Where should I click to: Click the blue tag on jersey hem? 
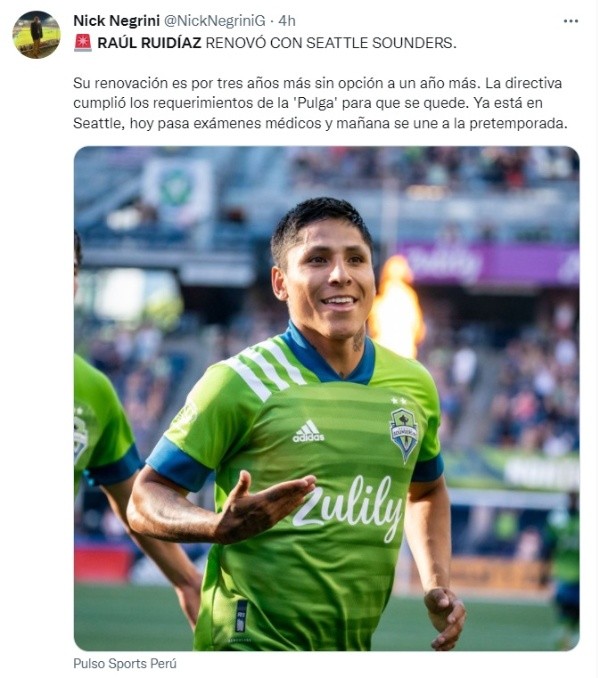[241, 616]
